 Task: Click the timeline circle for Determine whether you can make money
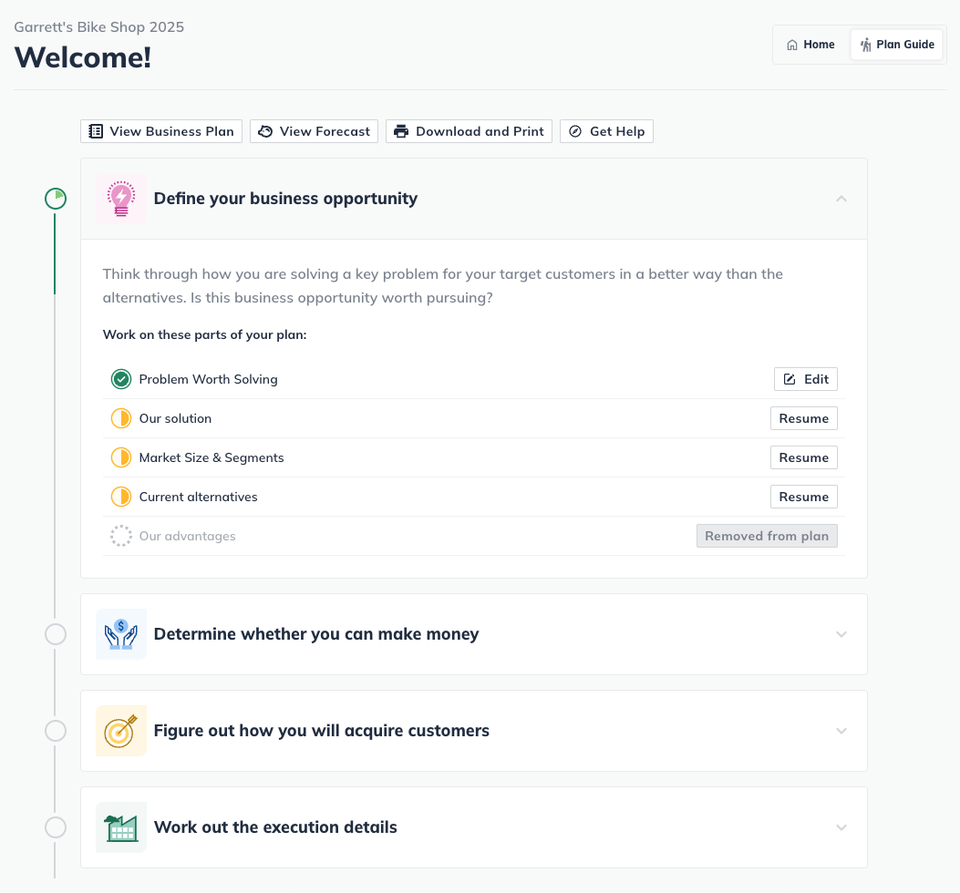pos(56,634)
